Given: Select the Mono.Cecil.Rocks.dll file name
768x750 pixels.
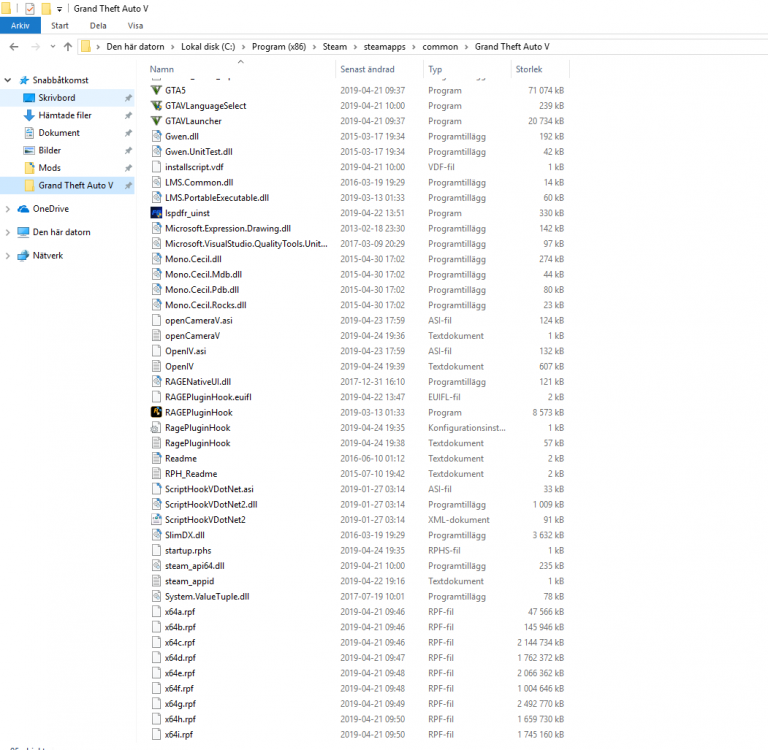Looking at the screenshot, I should click(x=206, y=305).
